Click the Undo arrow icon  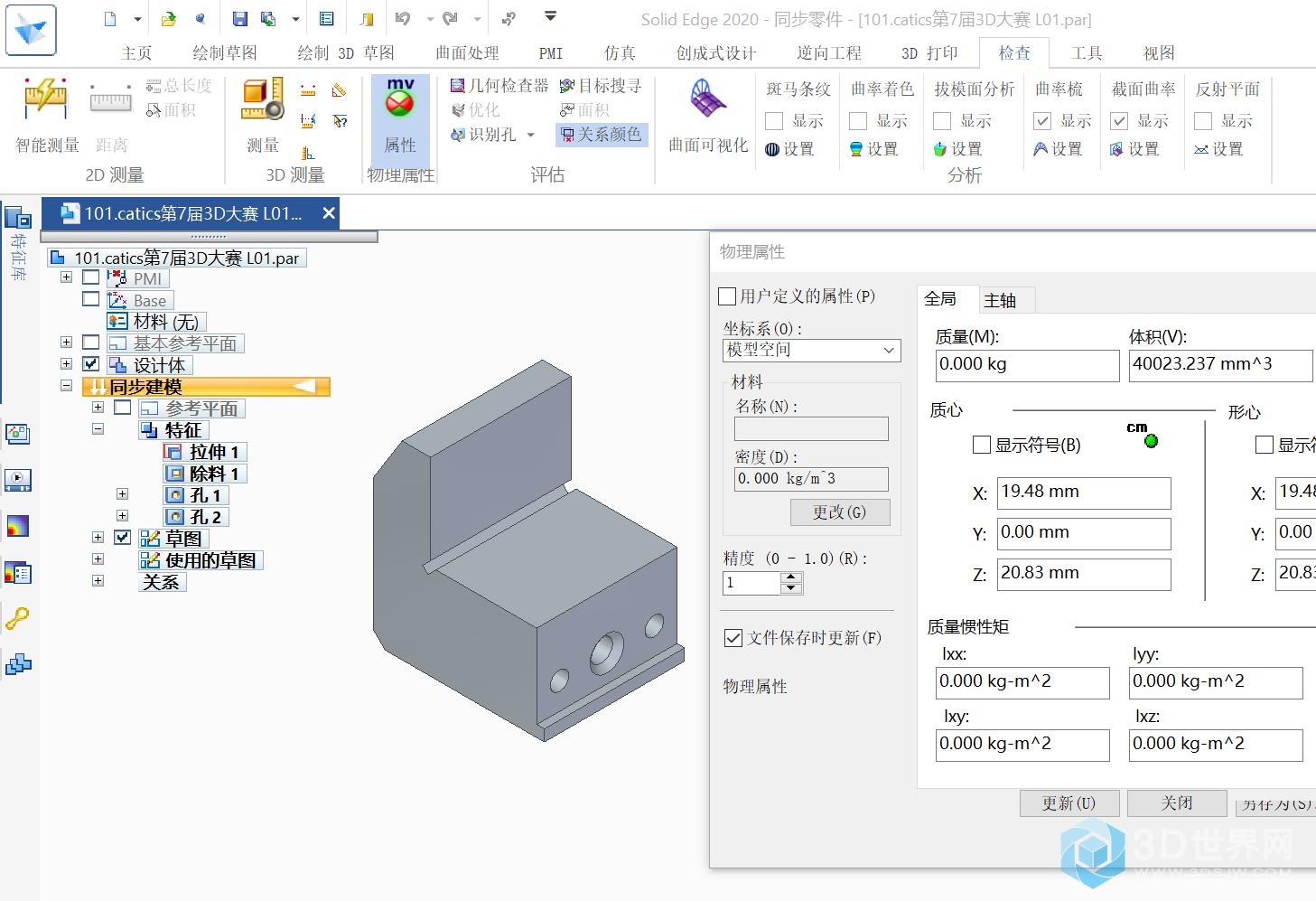pos(403,19)
